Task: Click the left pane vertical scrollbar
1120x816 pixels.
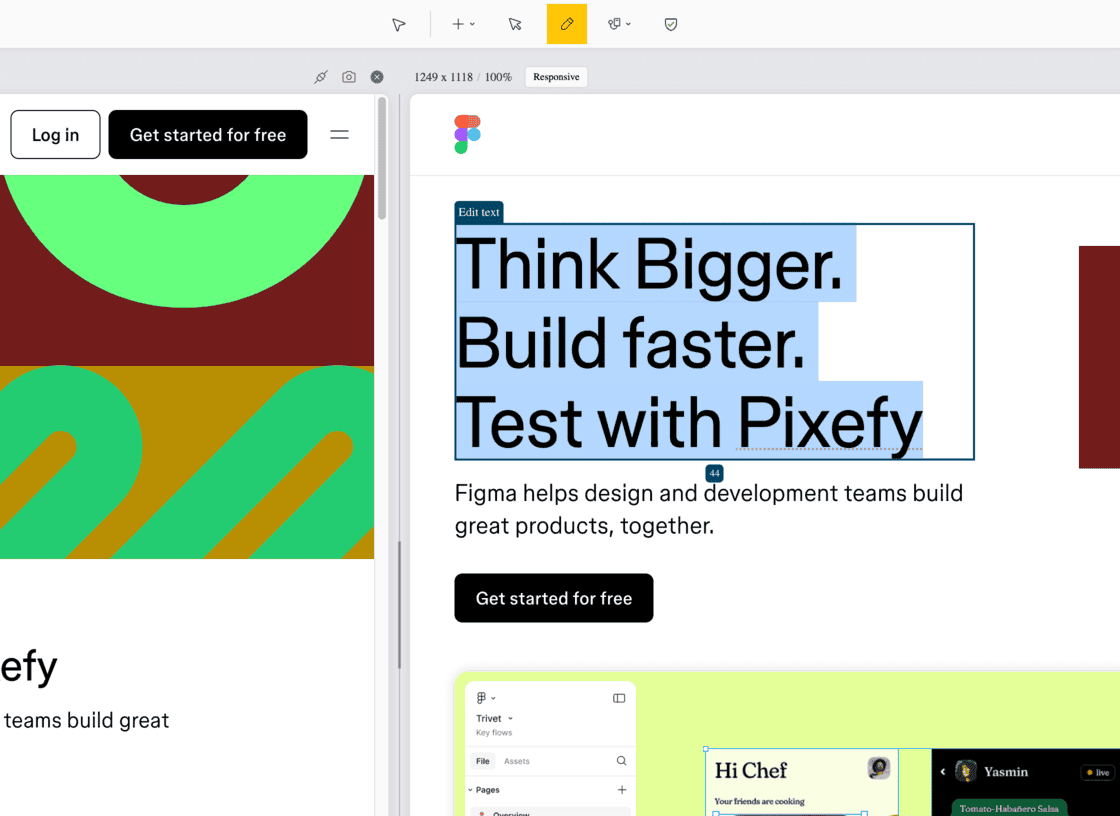Action: pyautogui.click(x=382, y=159)
